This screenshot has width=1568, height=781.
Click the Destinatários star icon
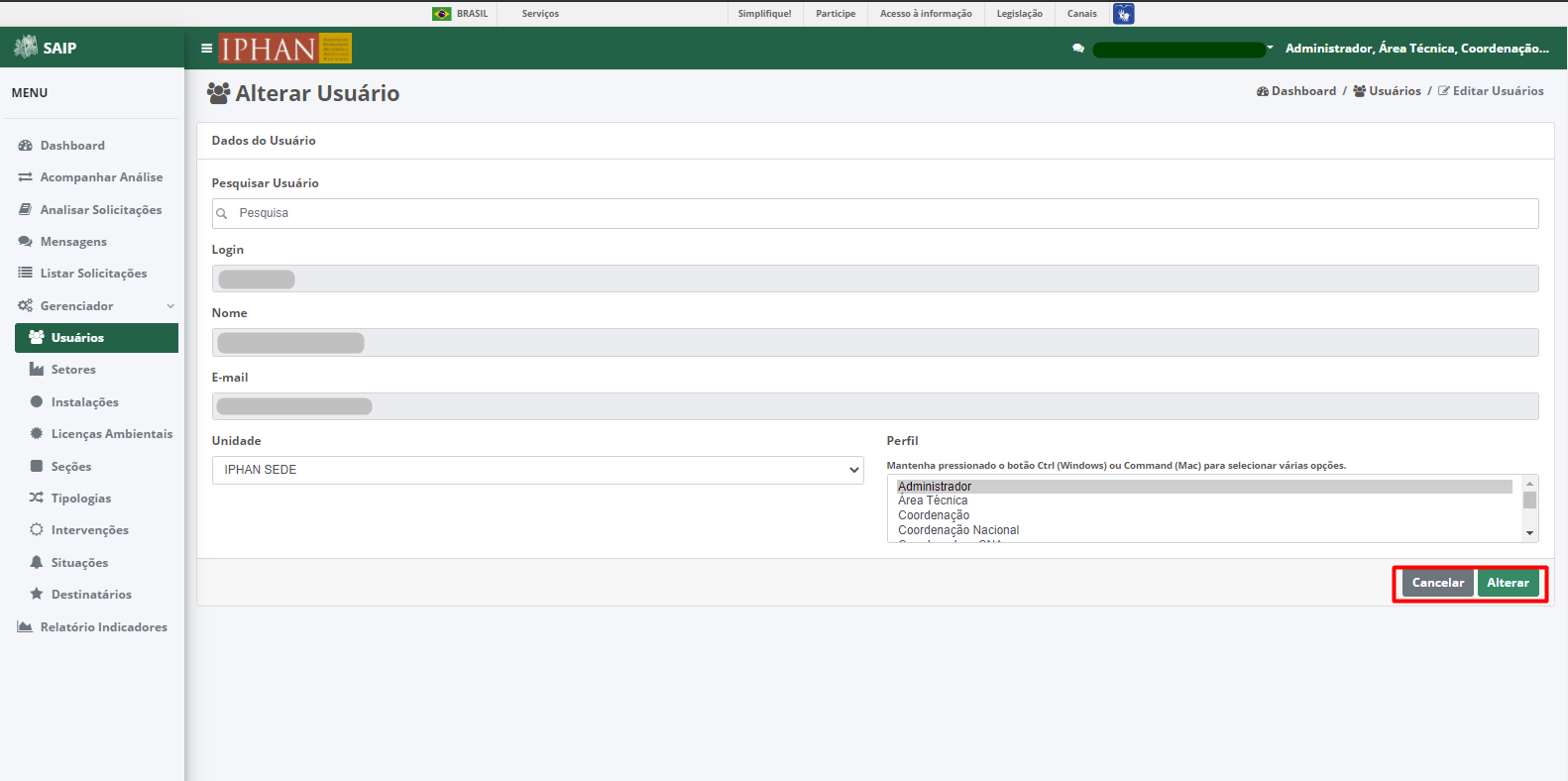pos(37,595)
